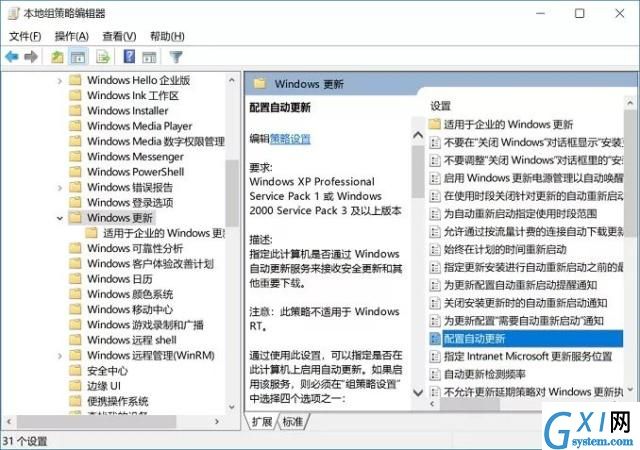
Task: Click the policy icon beside 为更新配置自动重新启动提醒通知
Action: (435, 285)
